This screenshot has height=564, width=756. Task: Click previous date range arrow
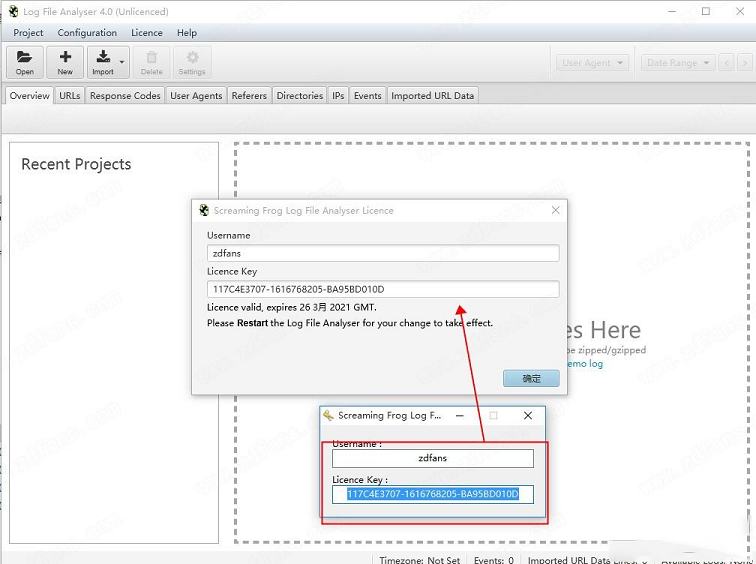[727, 63]
